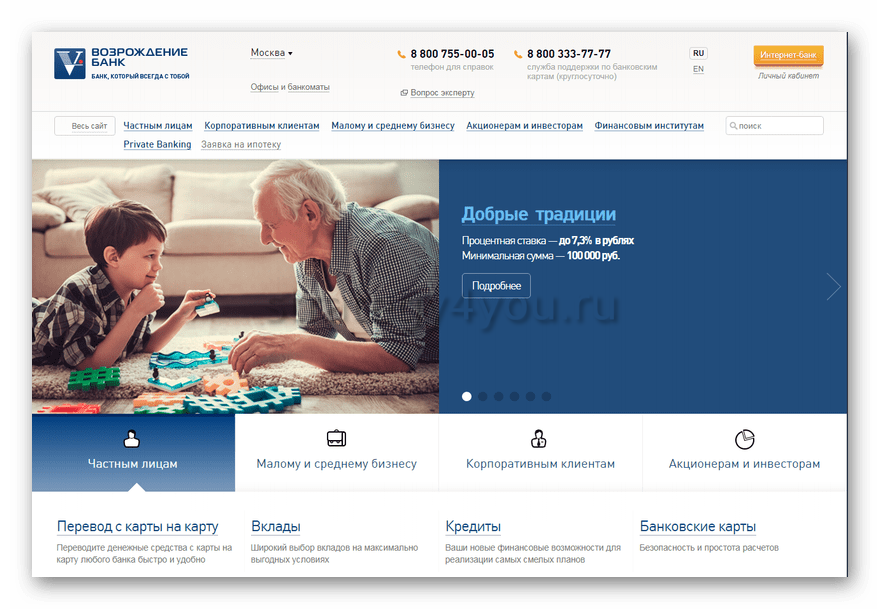
Task: Select the second banner slide dot
Action: pos(482,396)
